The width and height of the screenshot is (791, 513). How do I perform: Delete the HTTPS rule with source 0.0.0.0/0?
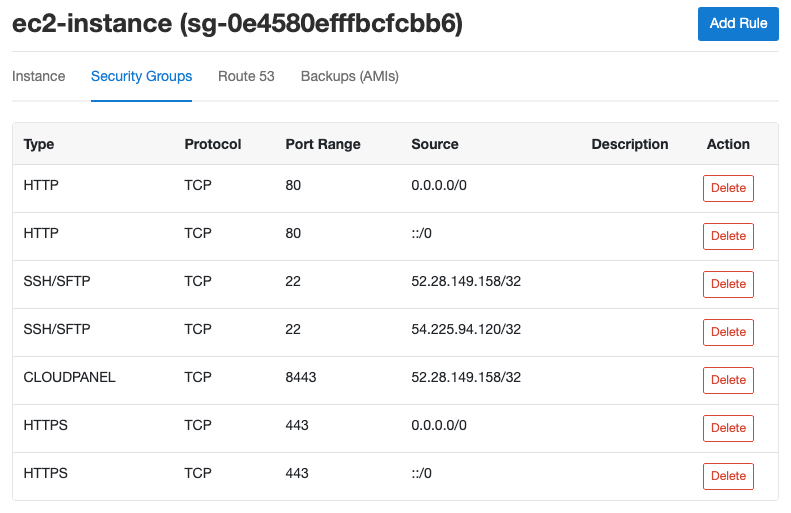click(728, 428)
